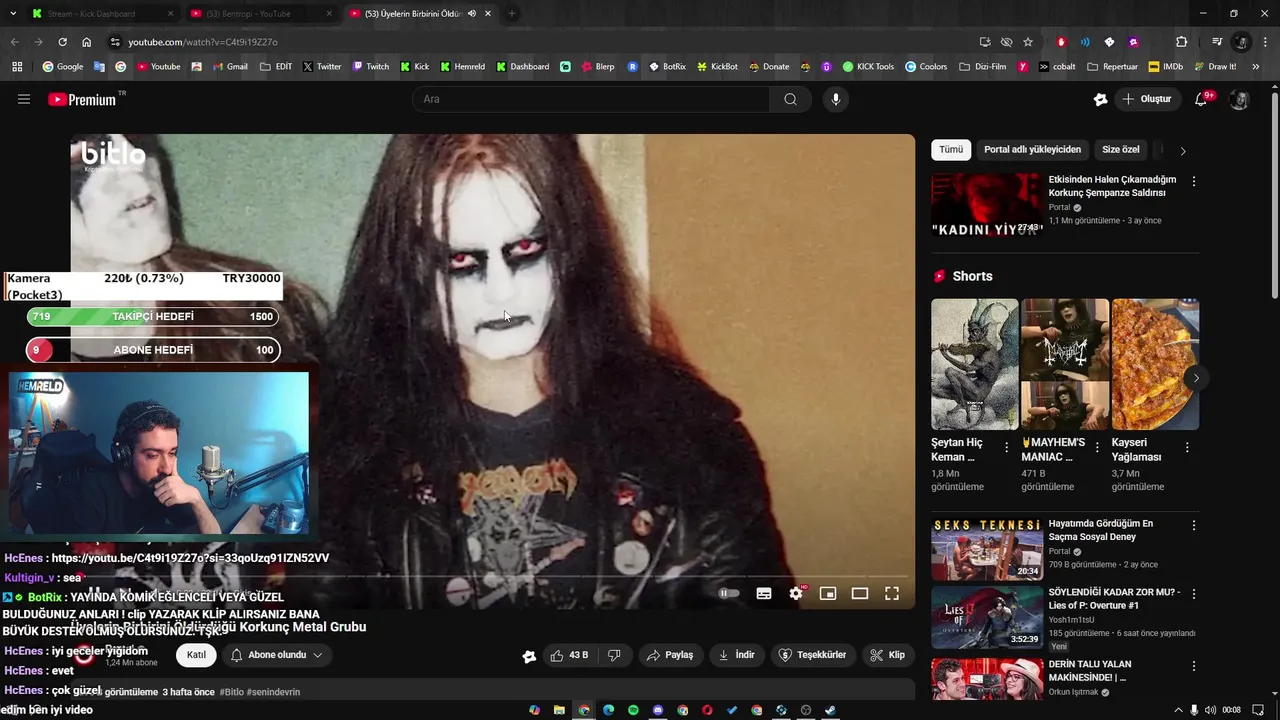1280x720 pixels.
Task: Open the Korkunç Şempanze Saldırısı thumbnail
Action: [986, 204]
